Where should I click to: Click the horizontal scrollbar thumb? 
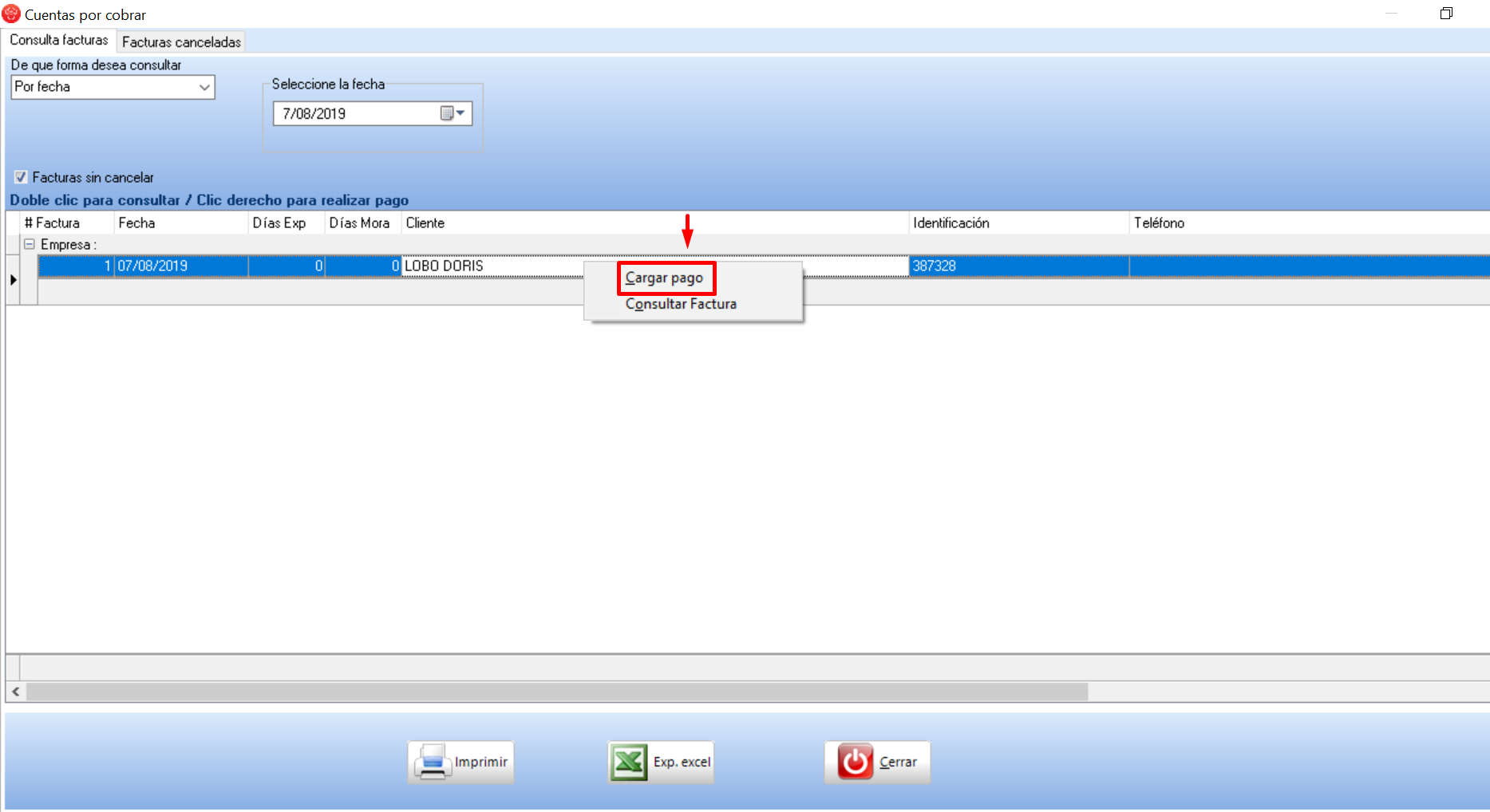556,692
